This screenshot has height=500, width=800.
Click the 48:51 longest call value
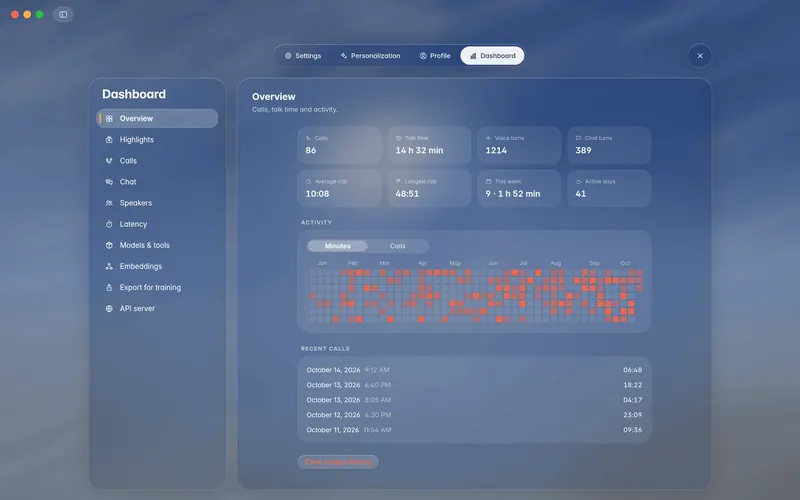(x=407, y=194)
